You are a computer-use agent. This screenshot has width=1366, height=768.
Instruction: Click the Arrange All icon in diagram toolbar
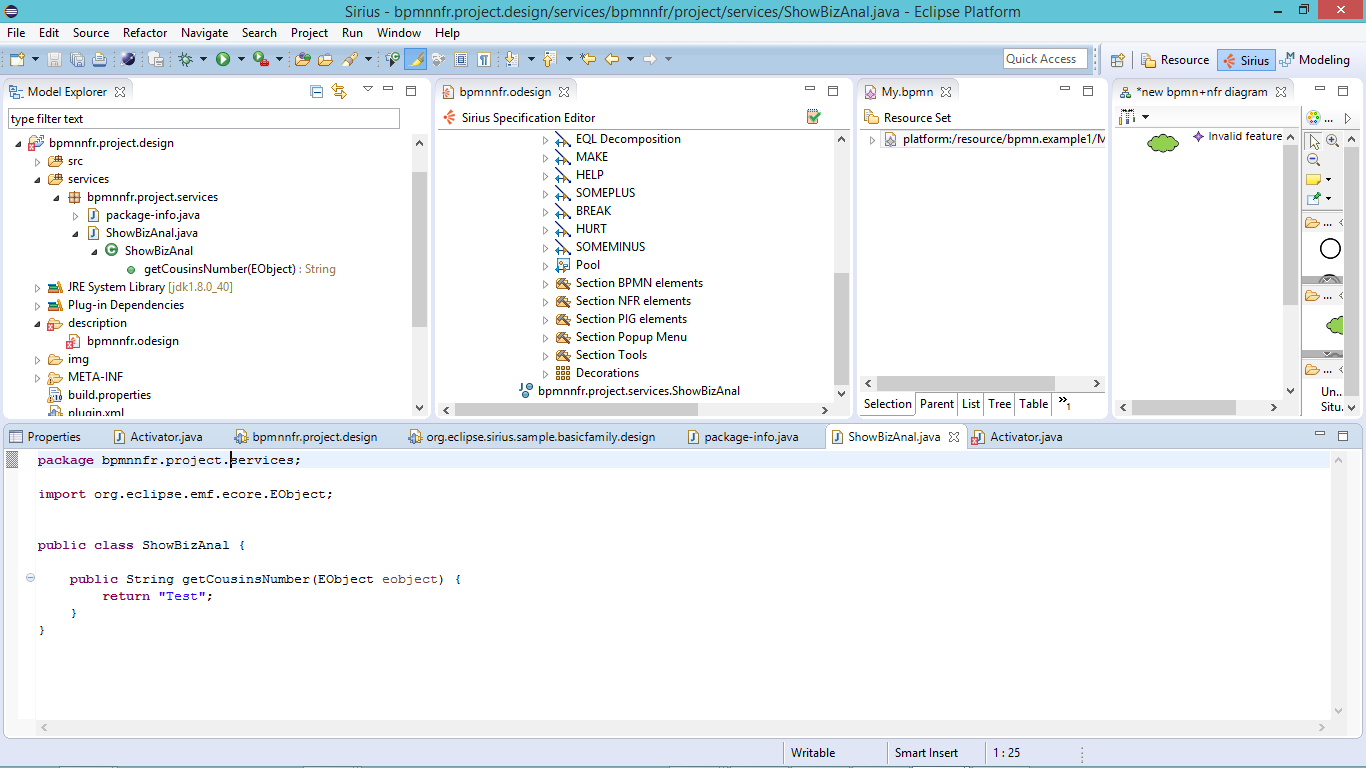coord(1127,117)
